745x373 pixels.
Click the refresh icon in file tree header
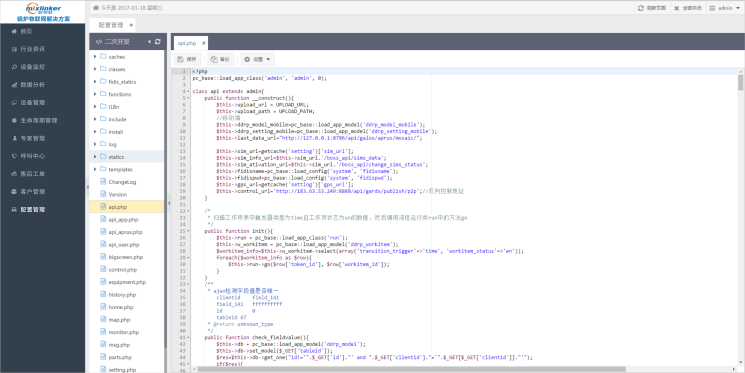click(158, 42)
